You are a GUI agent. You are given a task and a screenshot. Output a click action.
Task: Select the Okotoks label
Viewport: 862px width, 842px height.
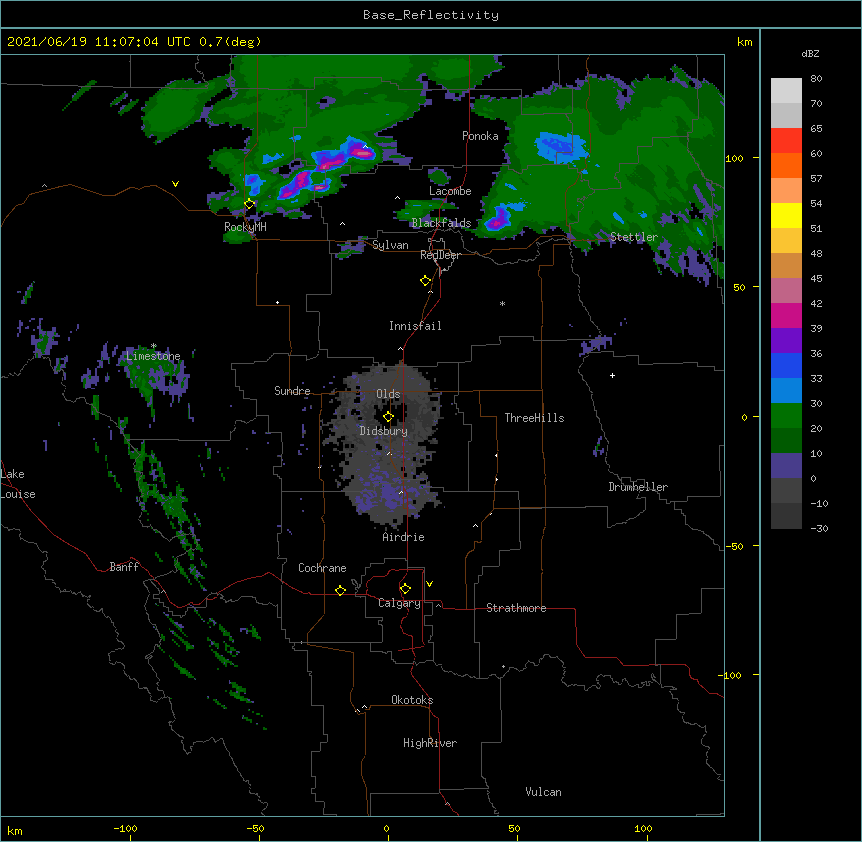tap(412, 700)
